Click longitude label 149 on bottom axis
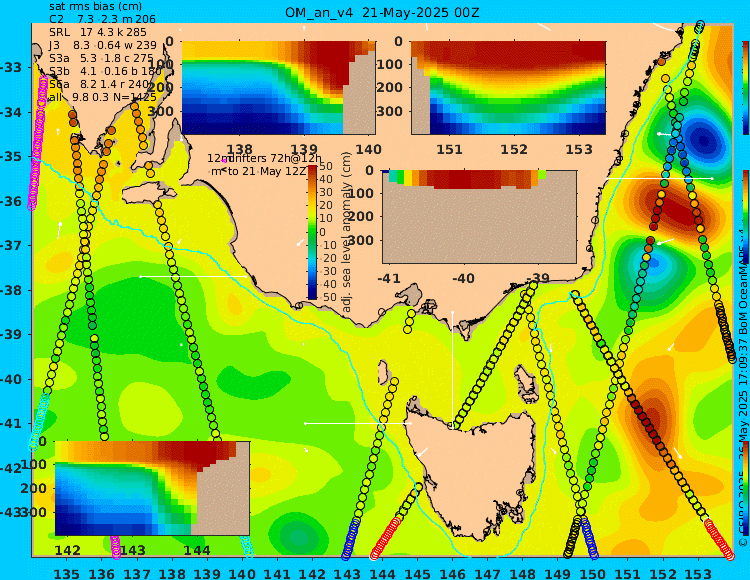 [x=557, y=573]
